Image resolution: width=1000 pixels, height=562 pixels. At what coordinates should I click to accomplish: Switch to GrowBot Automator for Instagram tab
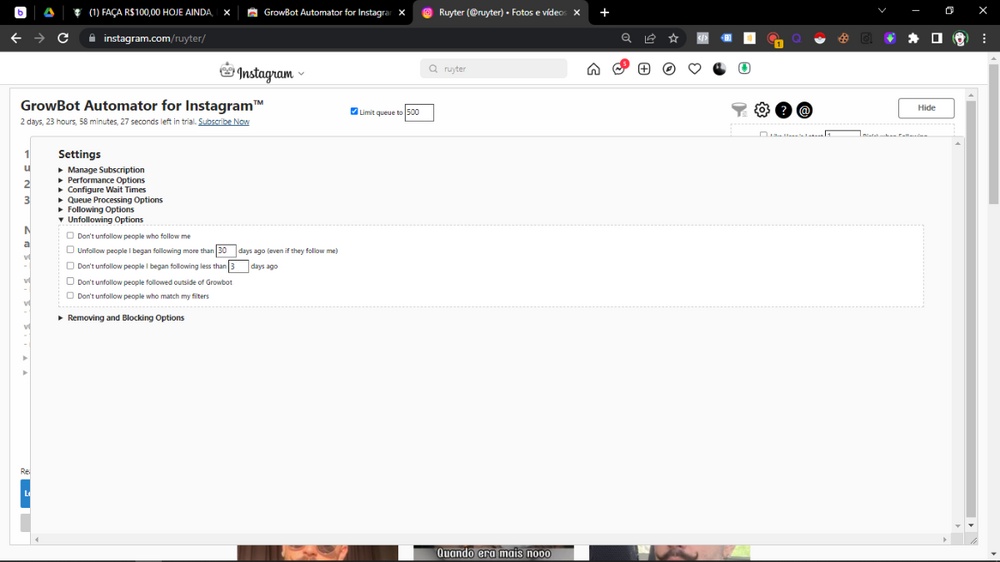(x=327, y=13)
